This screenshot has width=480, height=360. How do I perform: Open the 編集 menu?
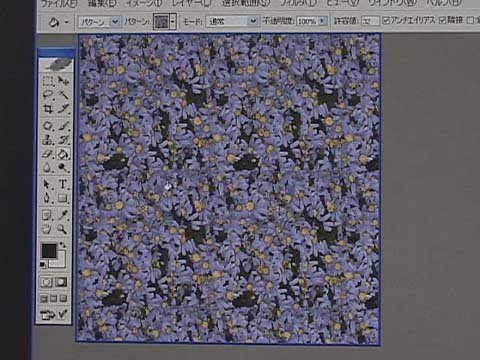[x=102, y=3]
